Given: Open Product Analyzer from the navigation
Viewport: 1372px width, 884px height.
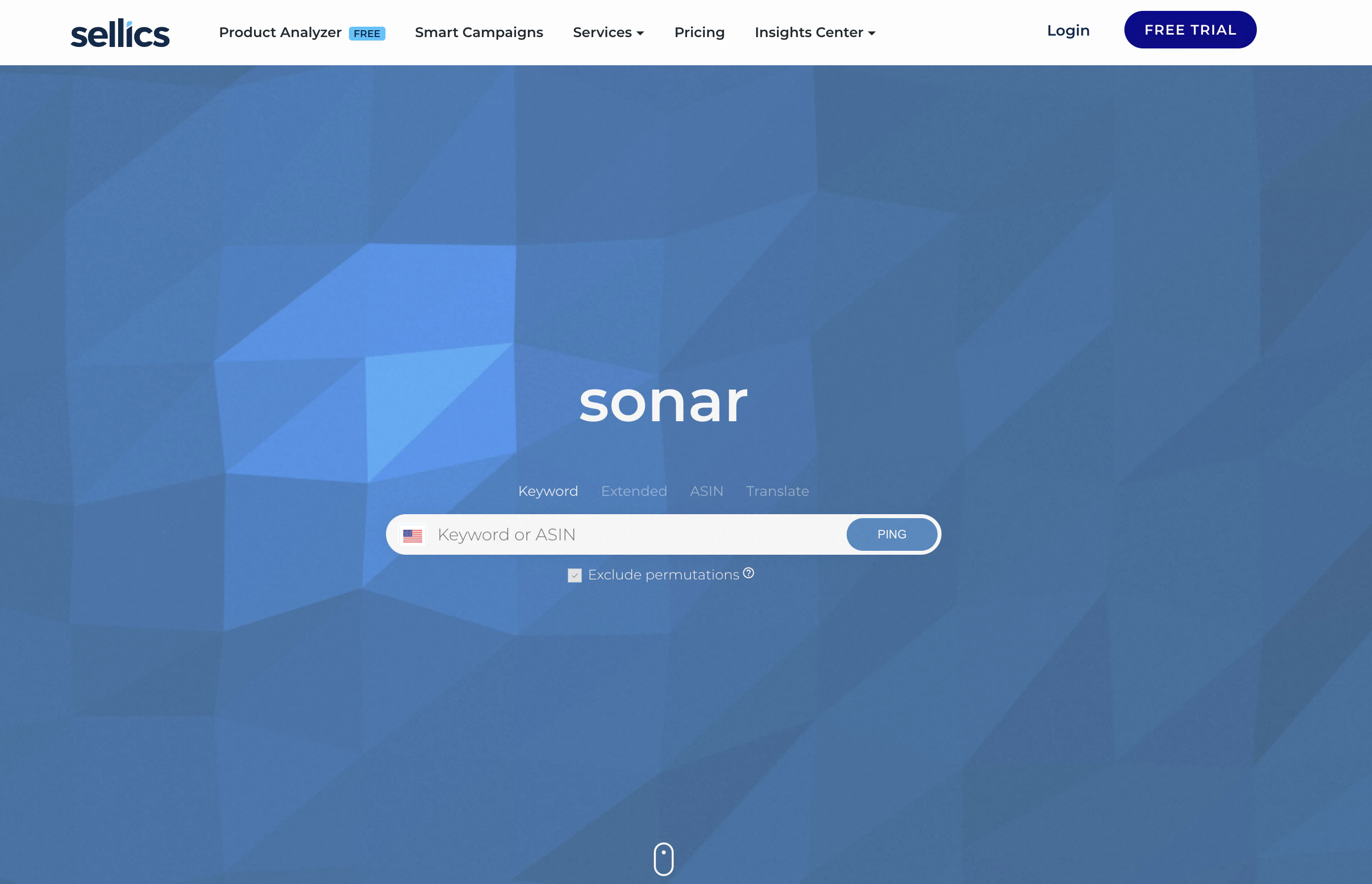Looking at the screenshot, I should (280, 33).
